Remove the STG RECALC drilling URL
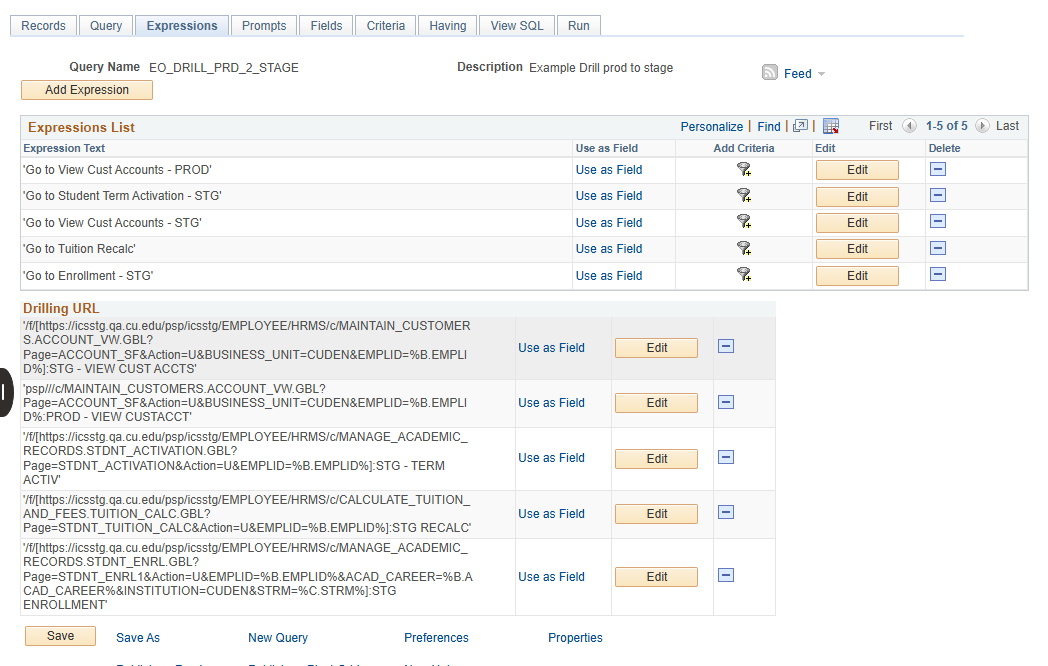The image size is (1048, 666). (x=726, y=513)
